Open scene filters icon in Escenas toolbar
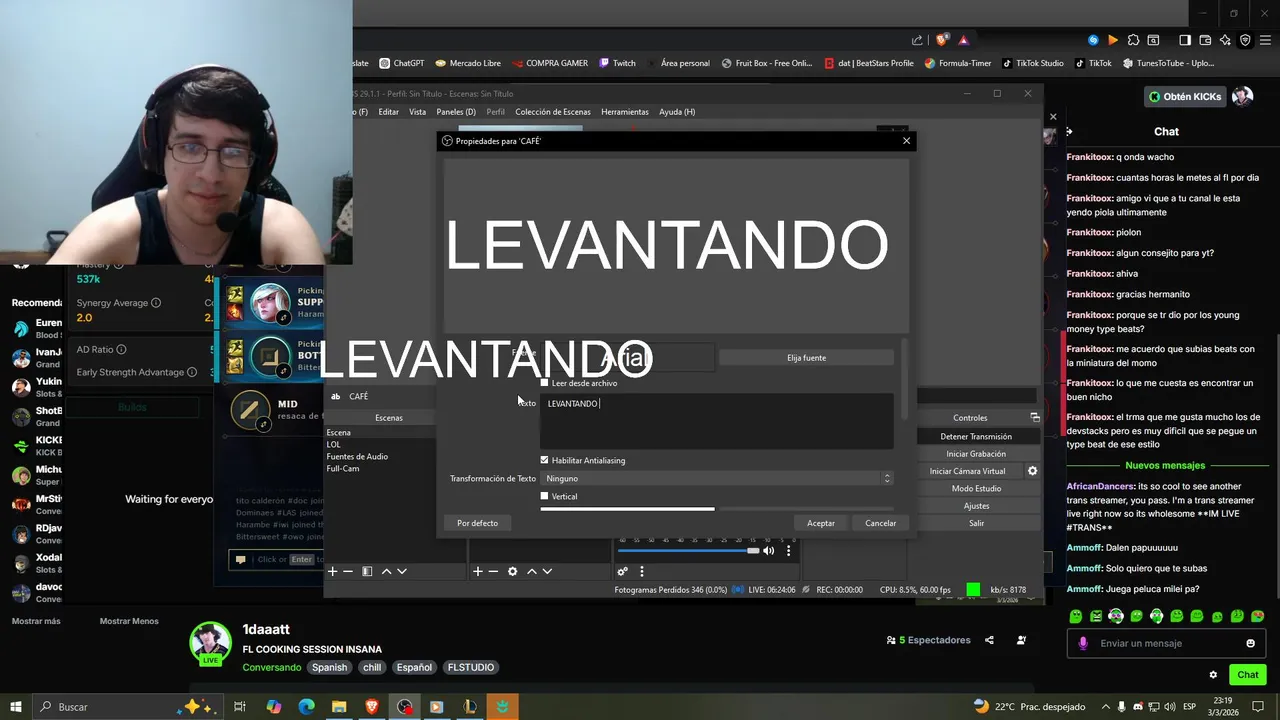 coord(367,571)
